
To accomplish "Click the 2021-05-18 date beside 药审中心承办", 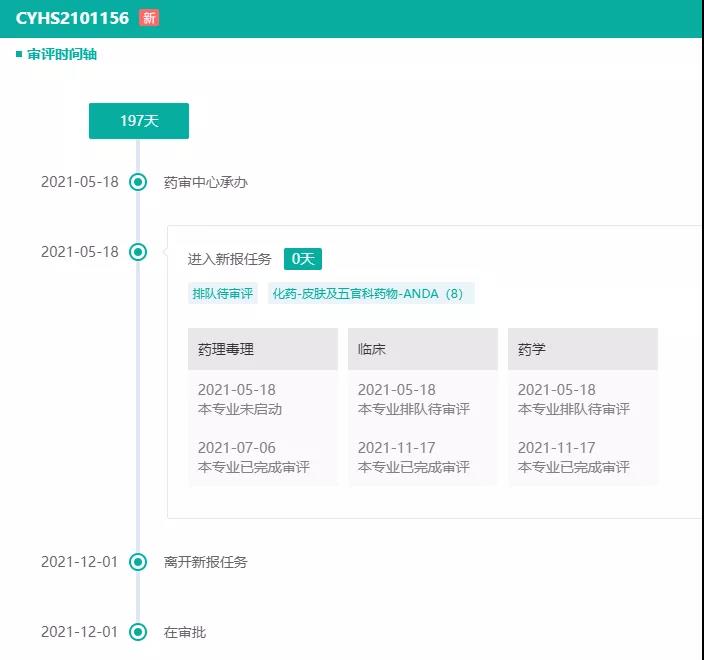I will [x=79, y=182].
